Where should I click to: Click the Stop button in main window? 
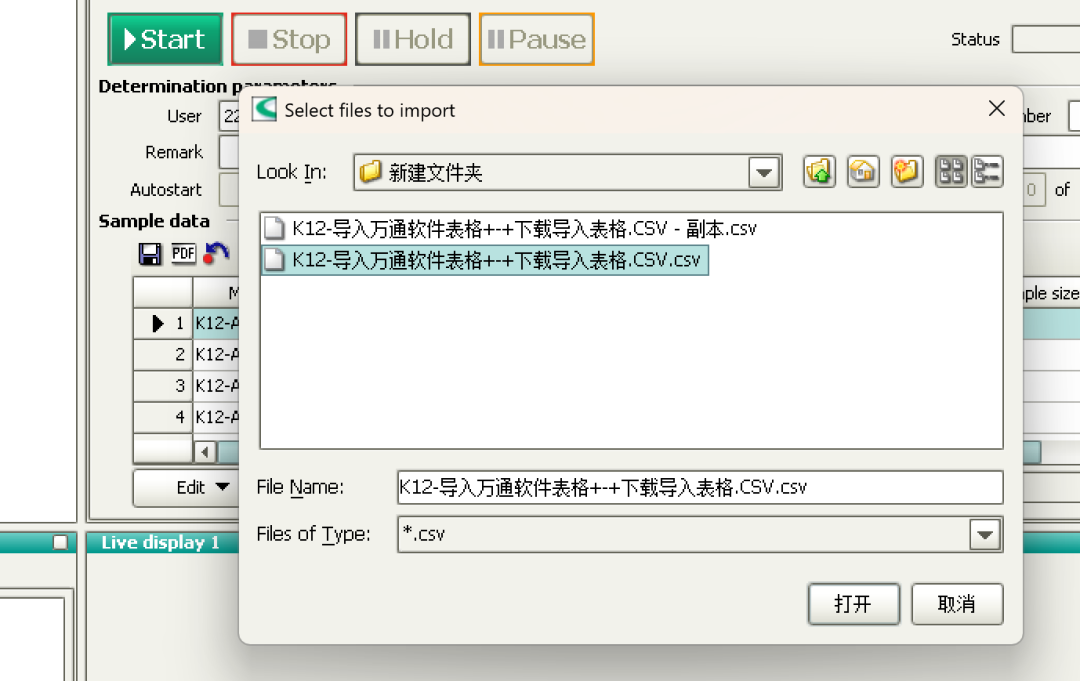pyautogui.click(x=289, y=39)
